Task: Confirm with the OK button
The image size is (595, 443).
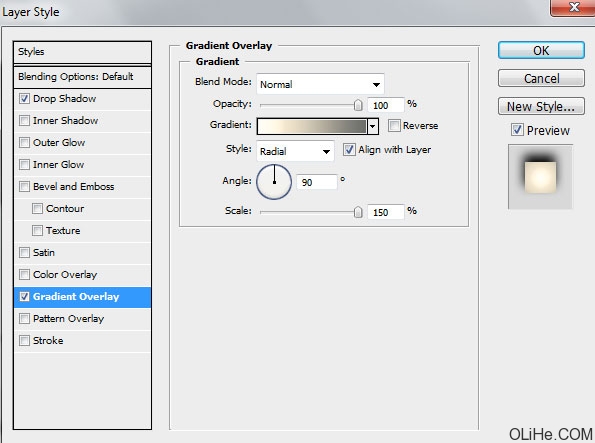Action: [x=541, y=50]
